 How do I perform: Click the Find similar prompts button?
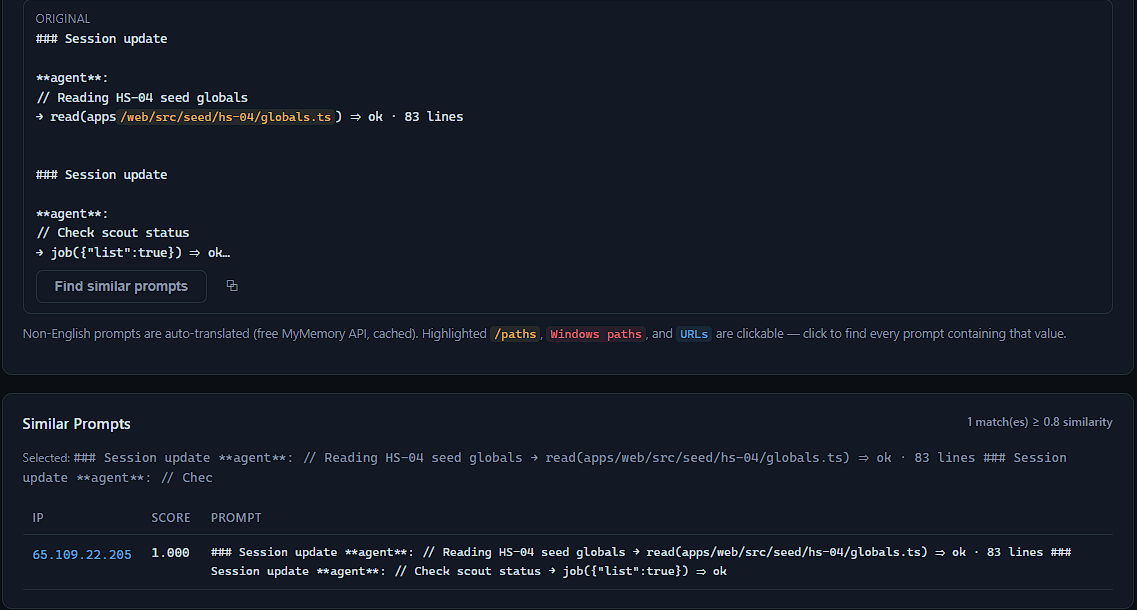pos(121,287)
